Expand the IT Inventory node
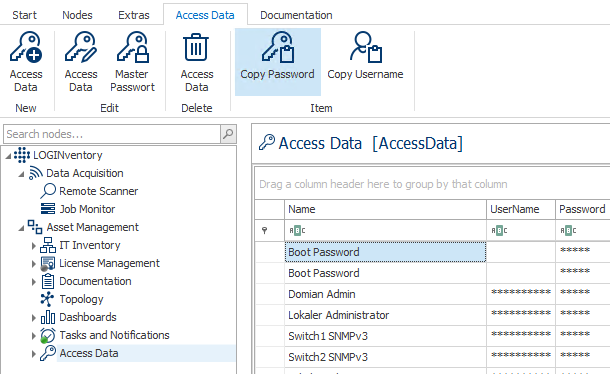The width and height of the screenshot is (610, 374). point(33,246)
